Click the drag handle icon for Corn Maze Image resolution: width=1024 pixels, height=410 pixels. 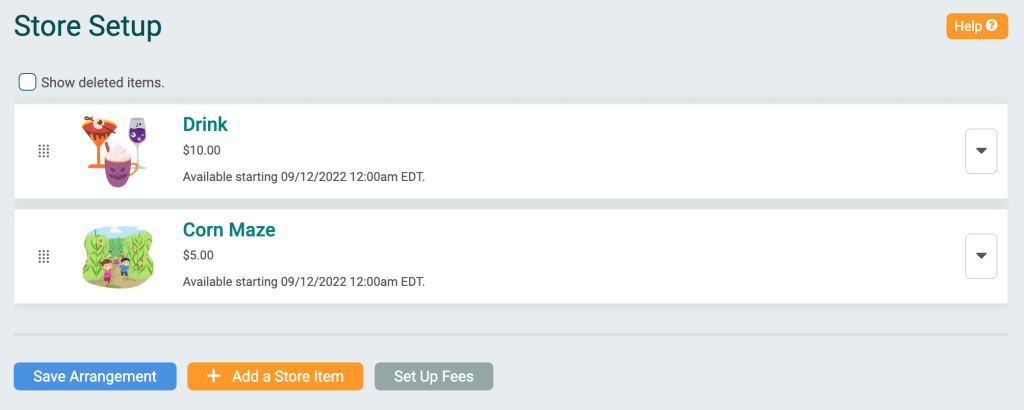pos(44,257)
